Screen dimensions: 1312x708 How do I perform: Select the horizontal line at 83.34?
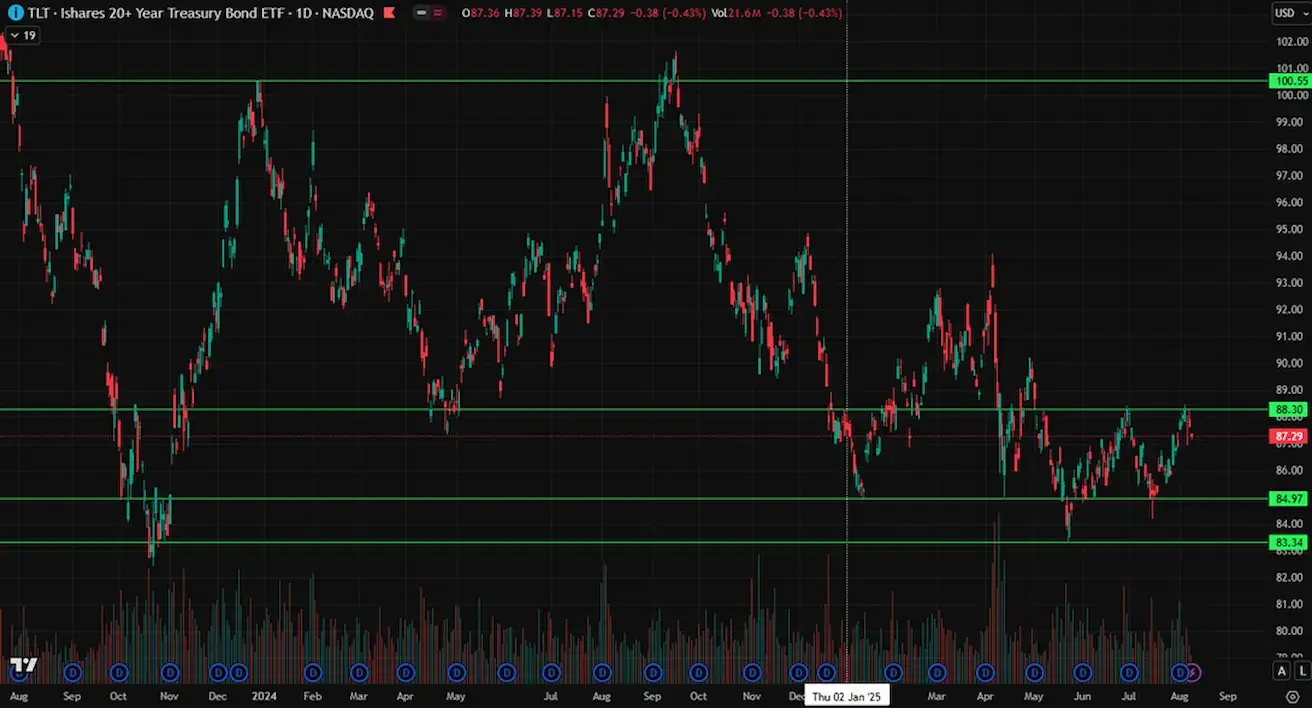pyautogui.click(x=632, y=542)
